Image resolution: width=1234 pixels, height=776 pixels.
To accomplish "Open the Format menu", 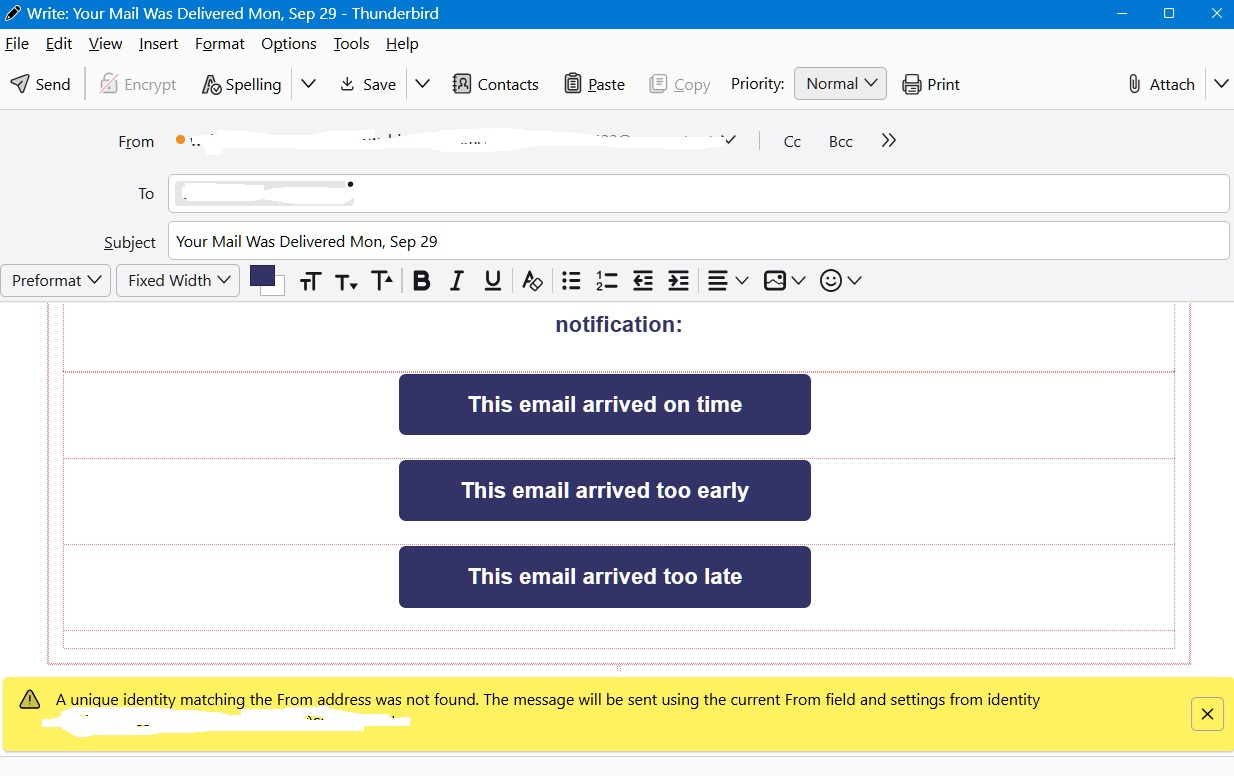I will click(220, 44).
